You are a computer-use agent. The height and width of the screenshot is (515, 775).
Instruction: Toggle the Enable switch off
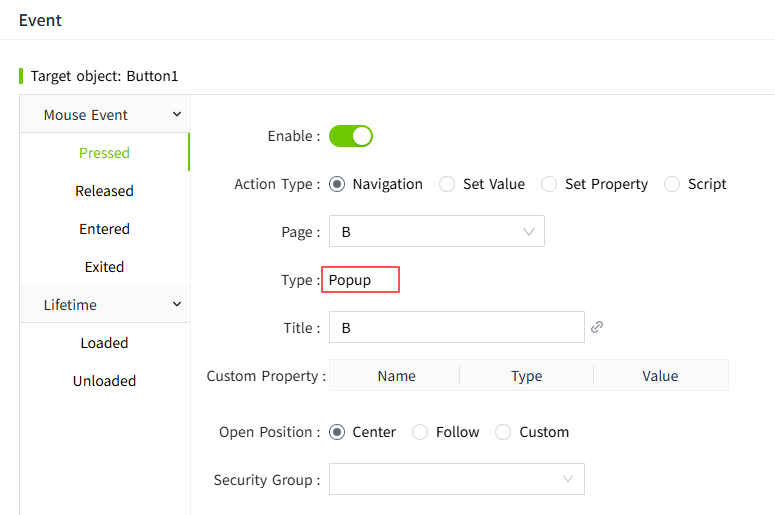(x=351, y=136)
